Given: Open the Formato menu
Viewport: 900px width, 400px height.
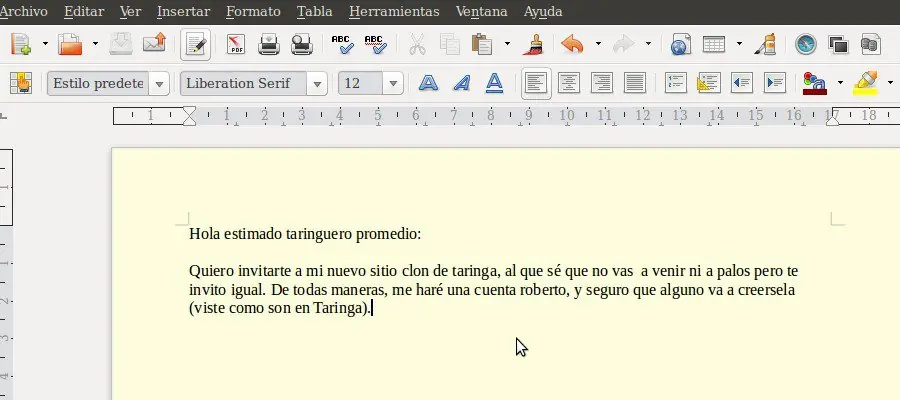Looking at the screenshot, I should pyautogui.click(x=253, y=11).
